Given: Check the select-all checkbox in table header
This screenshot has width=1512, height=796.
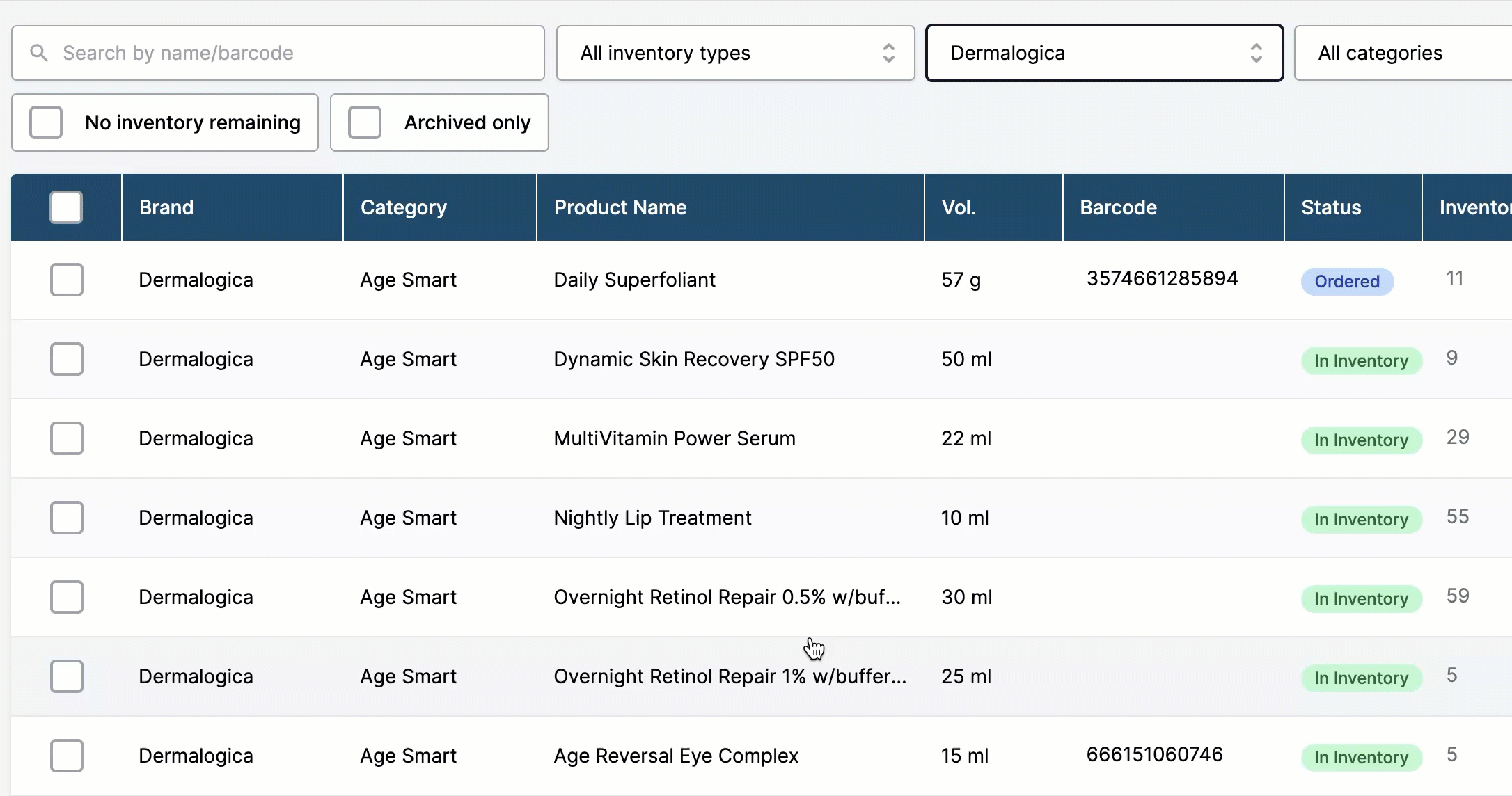Looking at the screenshot, I should [66, 207].
